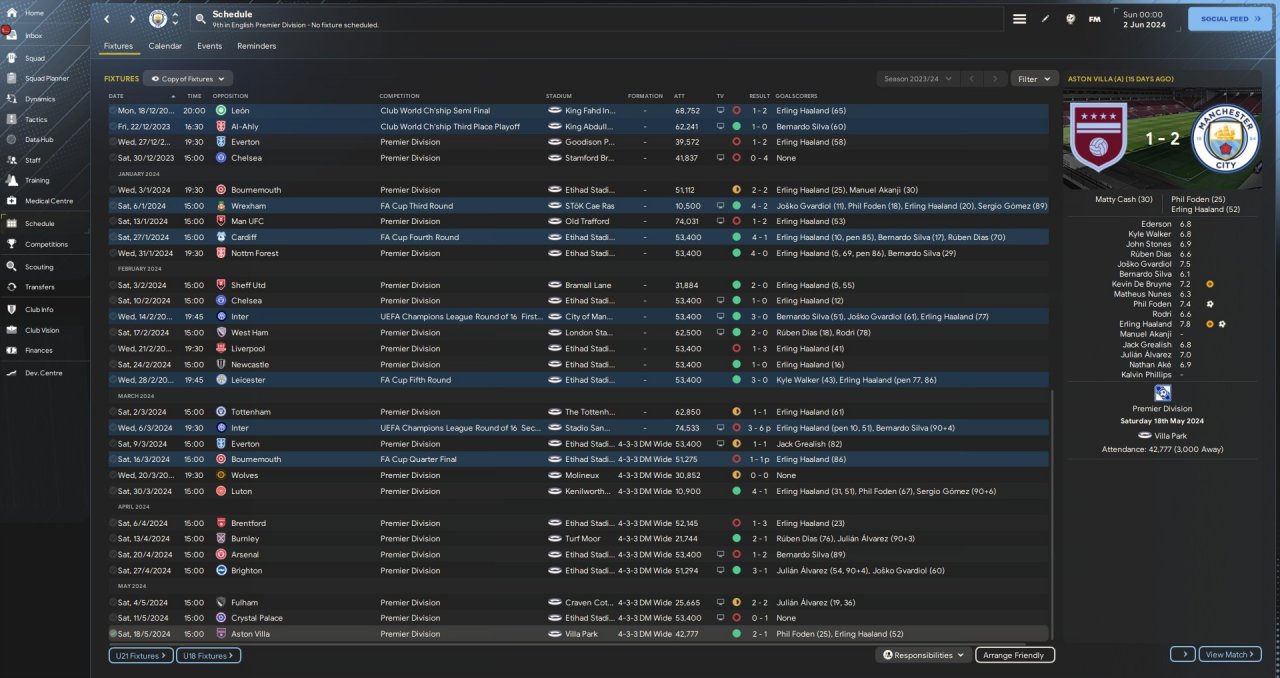Click the Social Feed button
The image size is (1280, 678).
[x=1229, y=19]
